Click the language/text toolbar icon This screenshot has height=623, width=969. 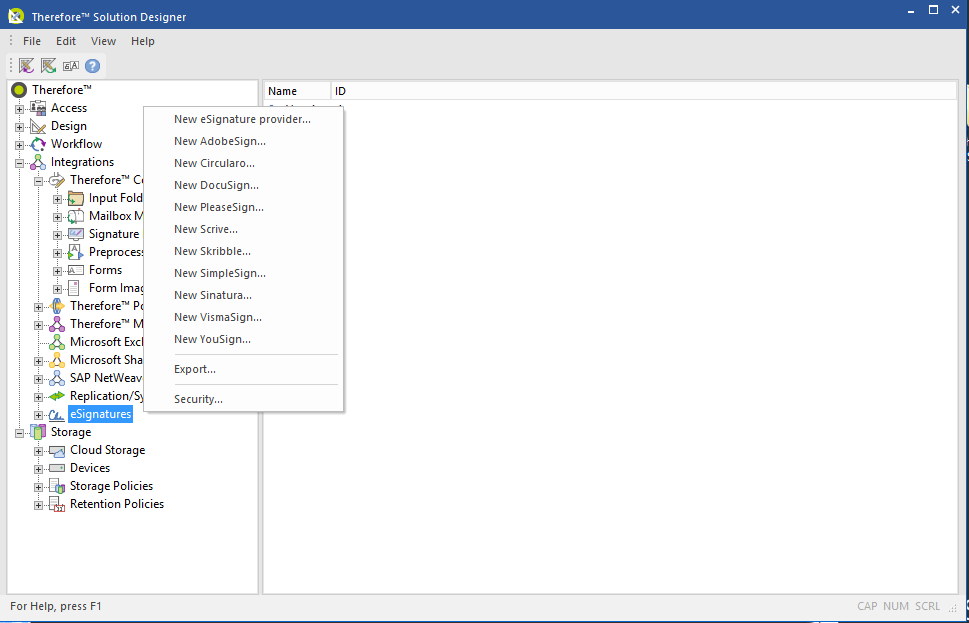pyautogui.click(x=70, y=66)
